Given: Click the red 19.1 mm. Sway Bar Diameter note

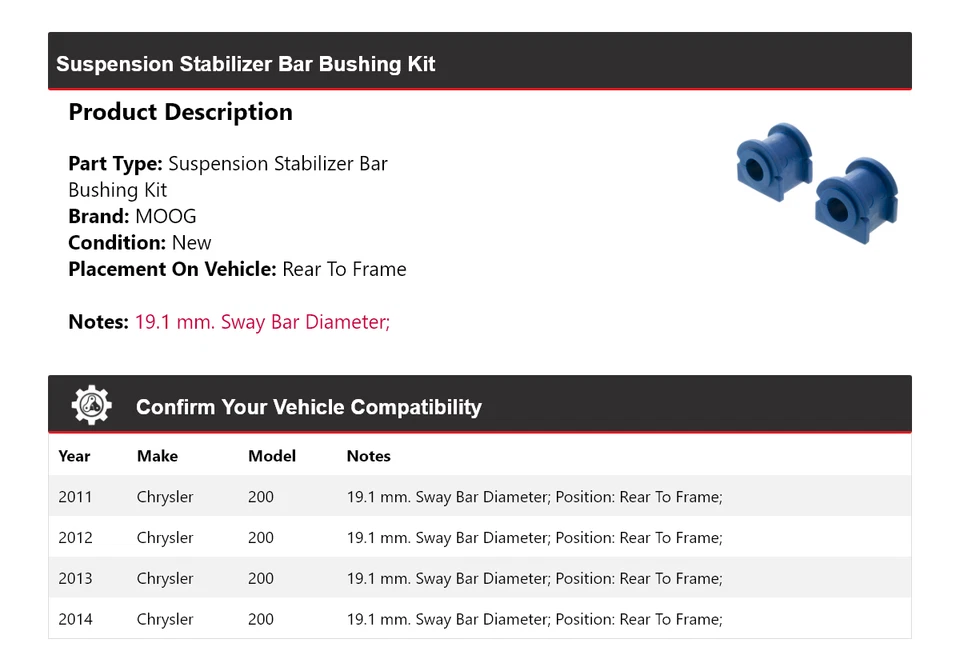Looking at the screenshot, I should click(x=262, y=322).
